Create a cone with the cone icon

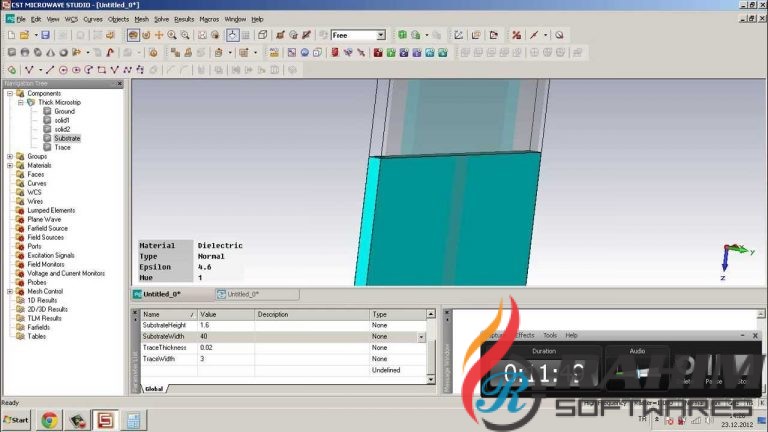point(50,52)
